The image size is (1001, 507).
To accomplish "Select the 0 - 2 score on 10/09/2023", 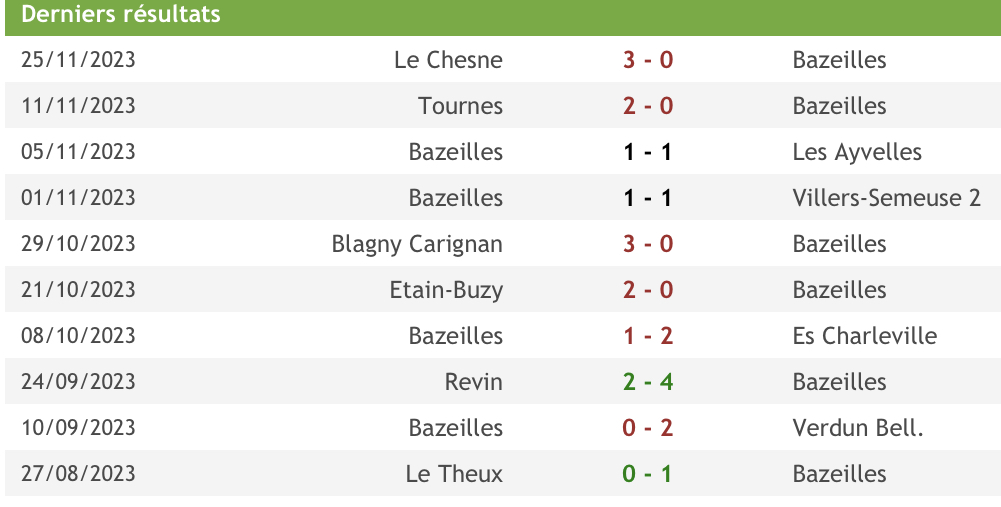I will pos(648,428).
